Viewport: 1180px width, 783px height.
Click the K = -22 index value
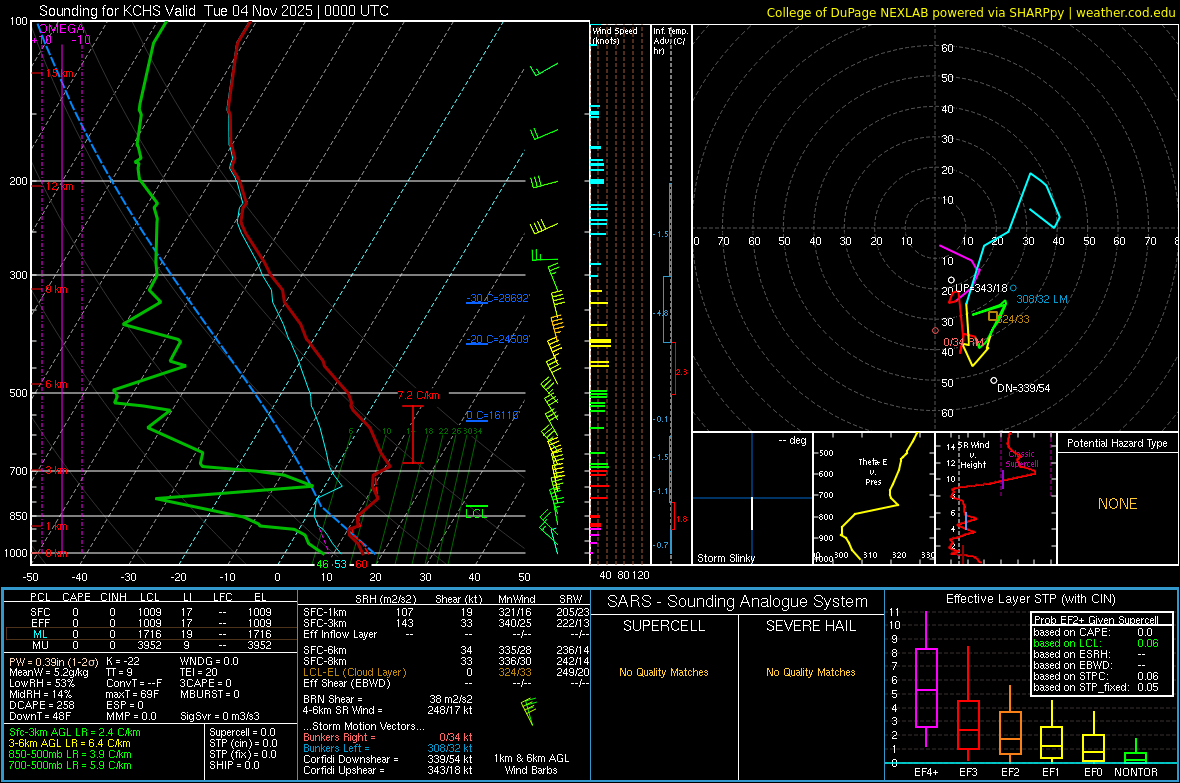pyautogui.click(x=123, y=661)
